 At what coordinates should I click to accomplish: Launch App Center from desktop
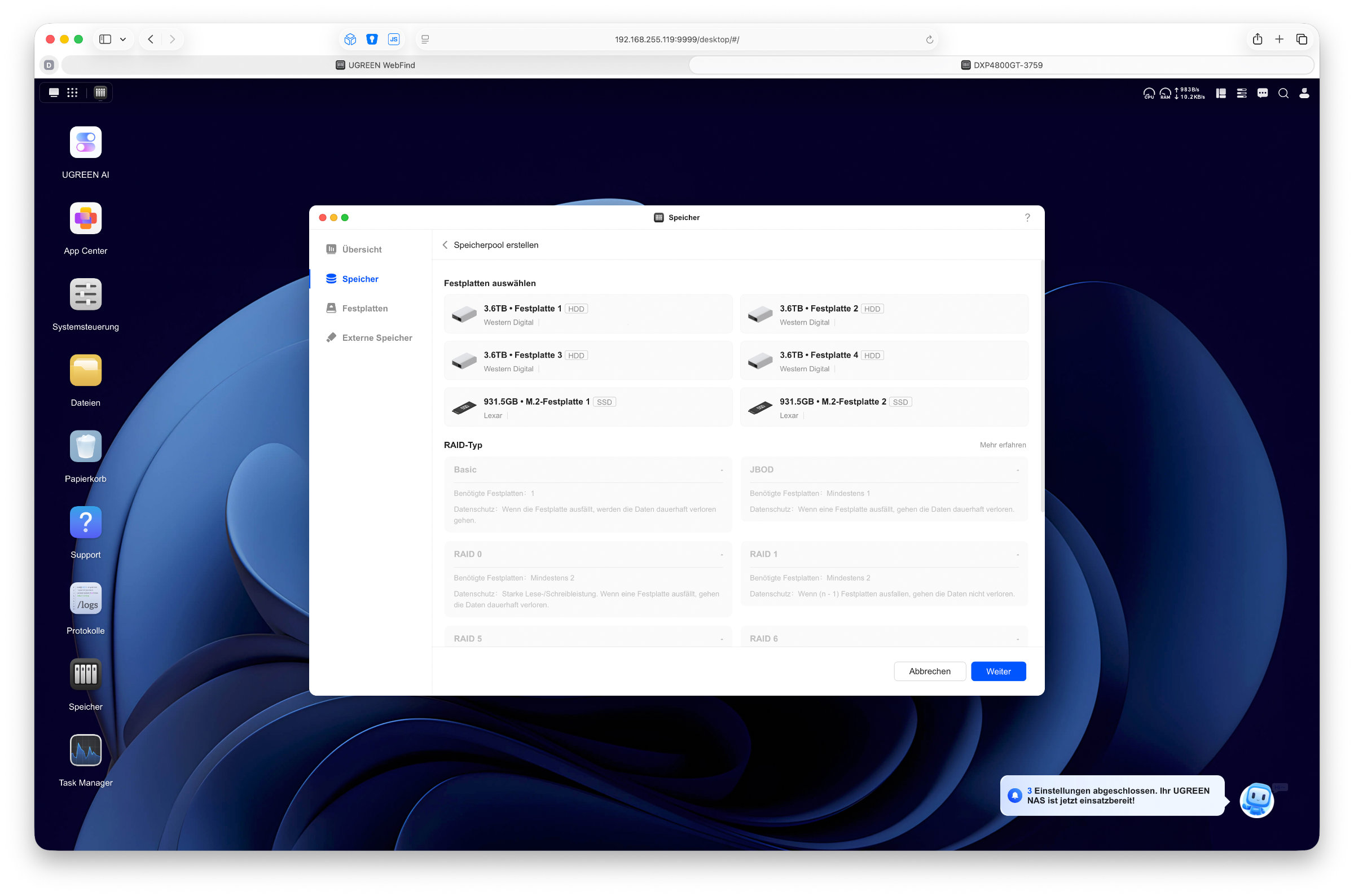tap(86, 218)
